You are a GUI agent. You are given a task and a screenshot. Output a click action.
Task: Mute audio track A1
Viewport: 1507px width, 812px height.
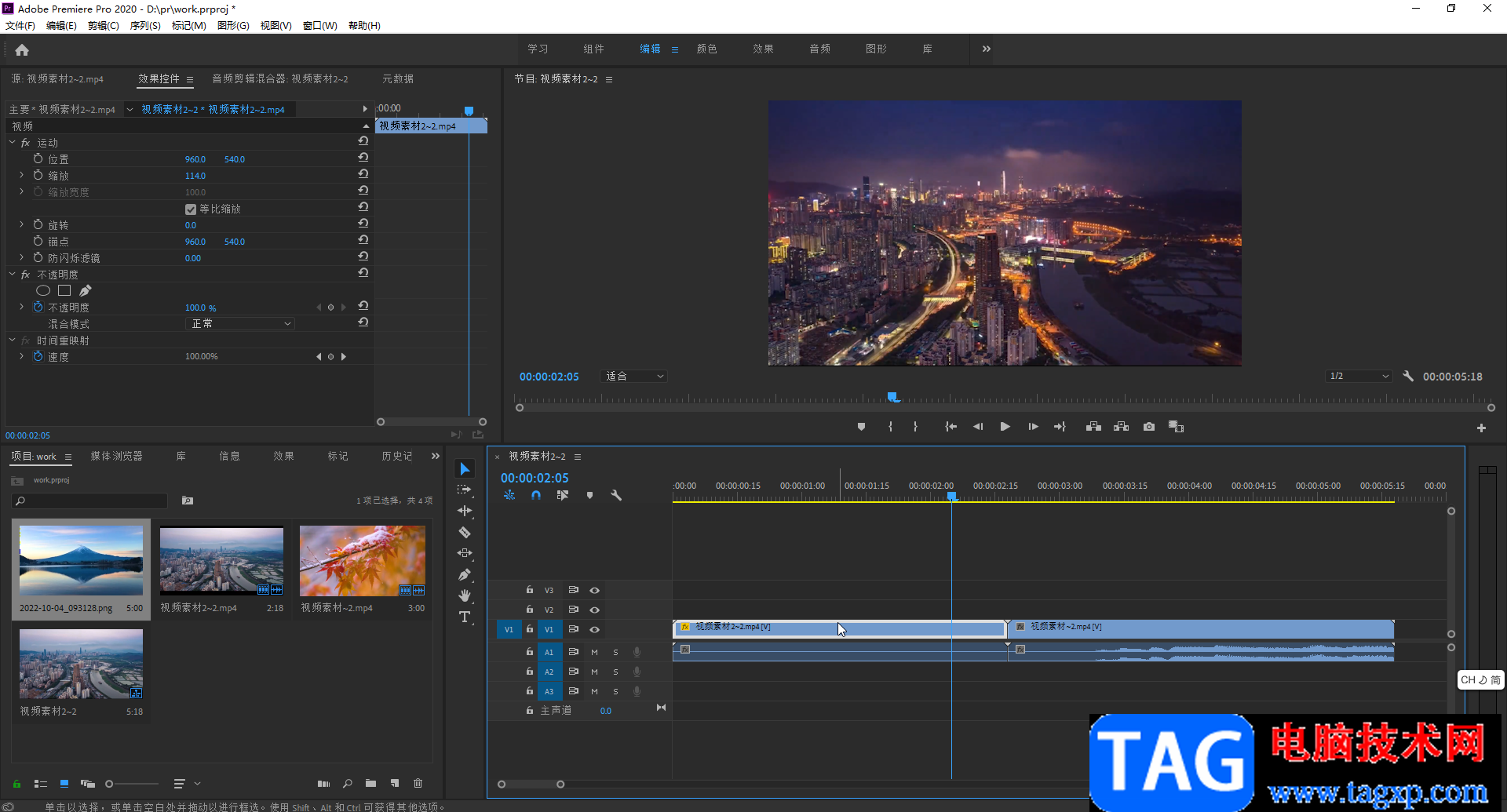pos(594,652)
